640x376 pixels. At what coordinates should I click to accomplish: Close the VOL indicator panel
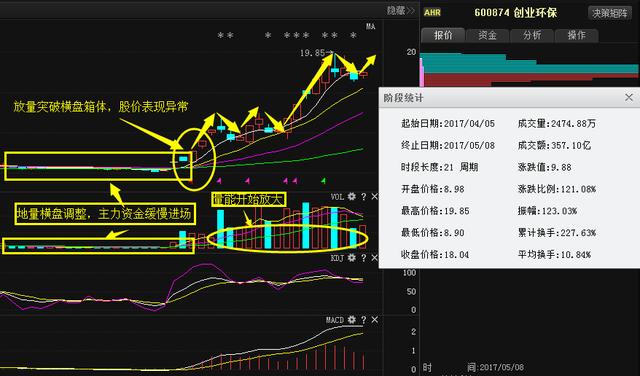click(374, 197)
